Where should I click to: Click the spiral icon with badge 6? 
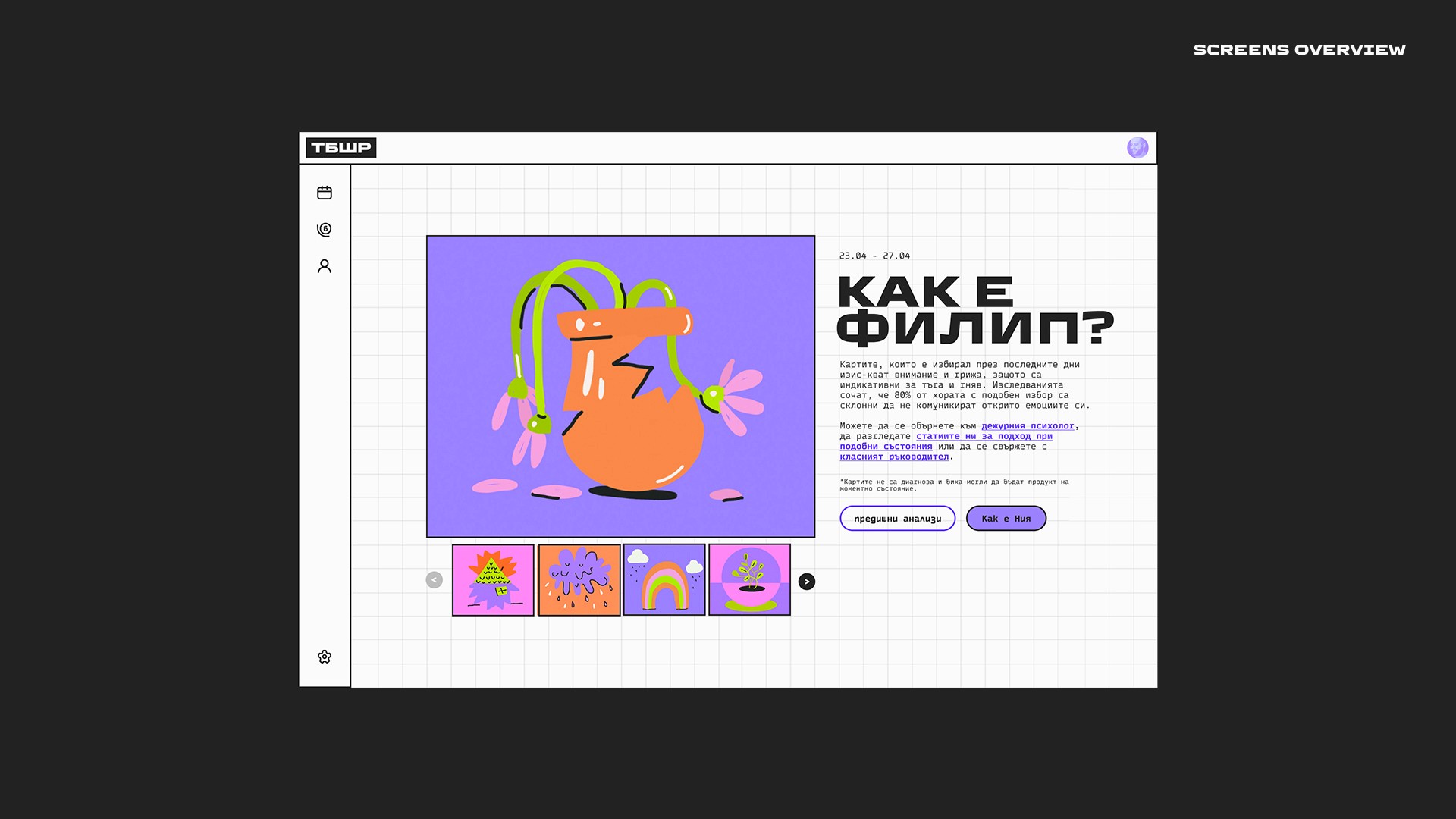point(325,229)
